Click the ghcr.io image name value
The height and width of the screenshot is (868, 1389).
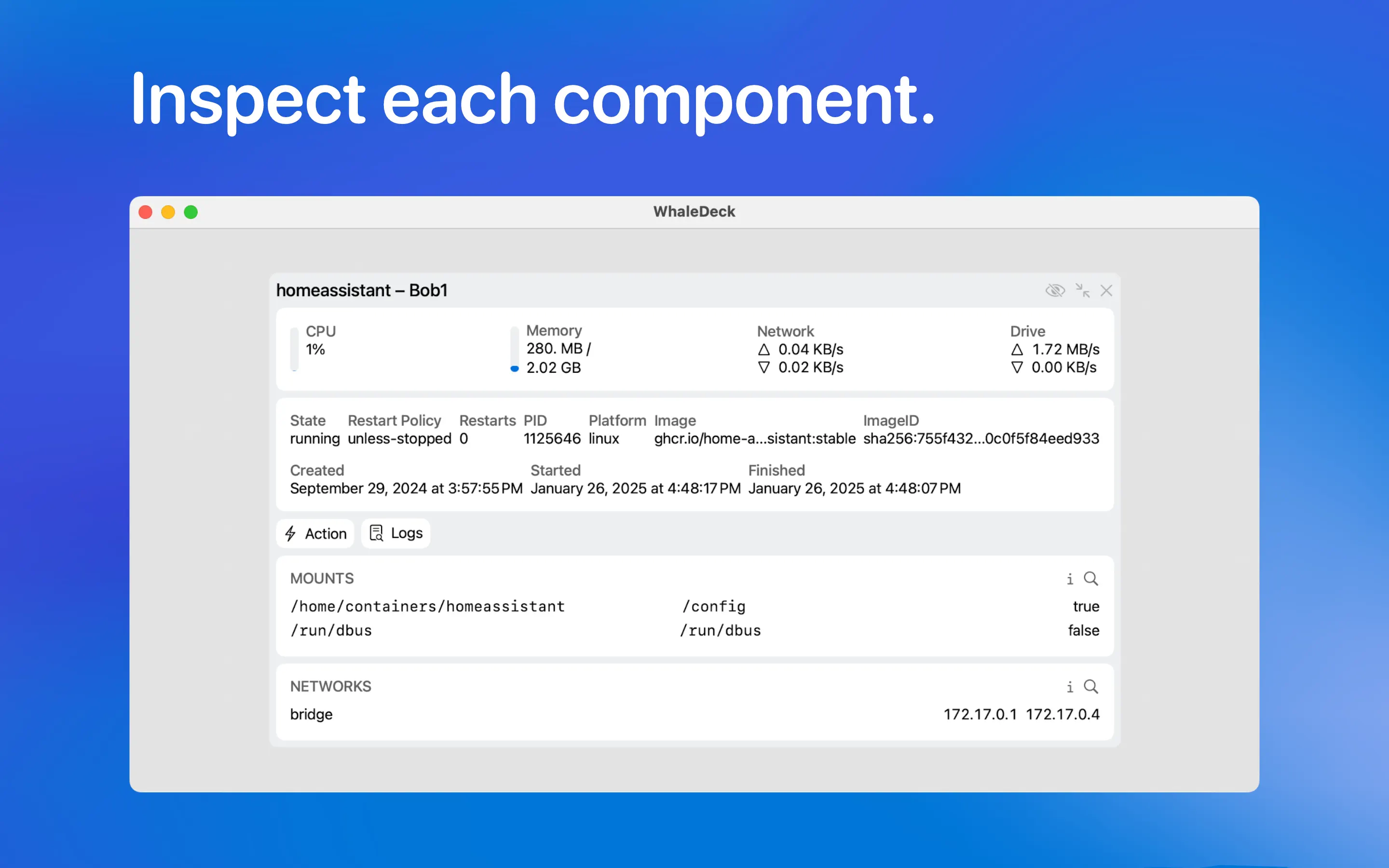tap(754, 439)
